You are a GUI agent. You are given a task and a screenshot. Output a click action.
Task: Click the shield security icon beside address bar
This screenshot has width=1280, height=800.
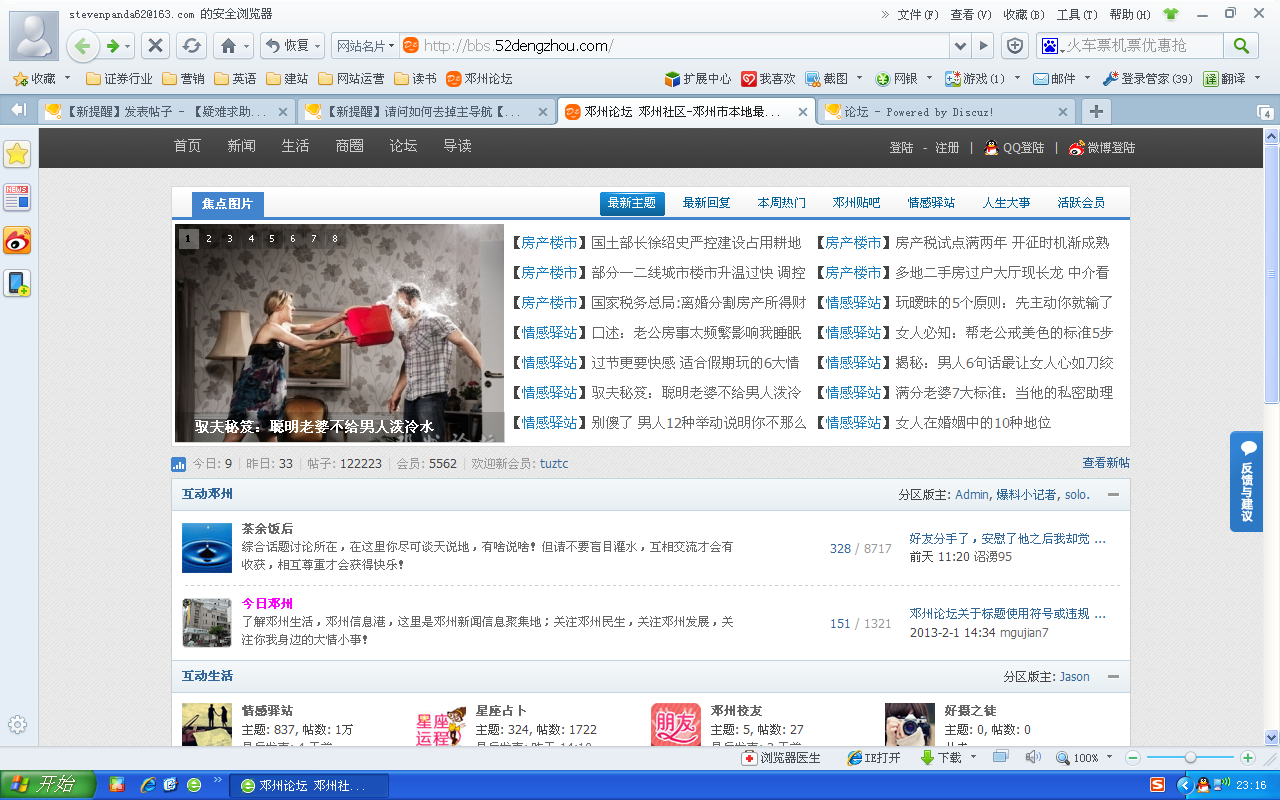pyautogui.click(x=1015, y=45)
